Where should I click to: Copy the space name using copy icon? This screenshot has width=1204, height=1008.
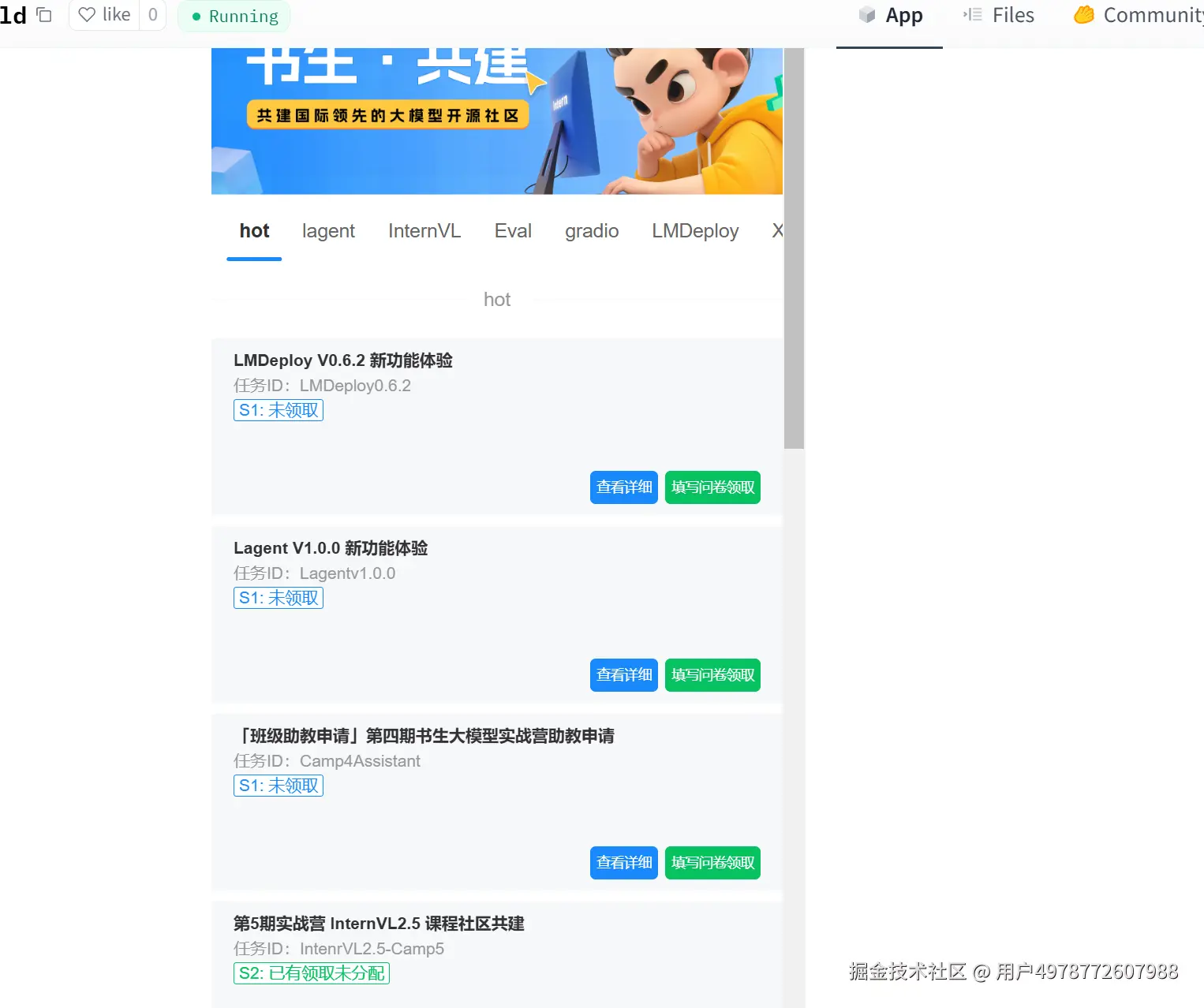[44, 15]
